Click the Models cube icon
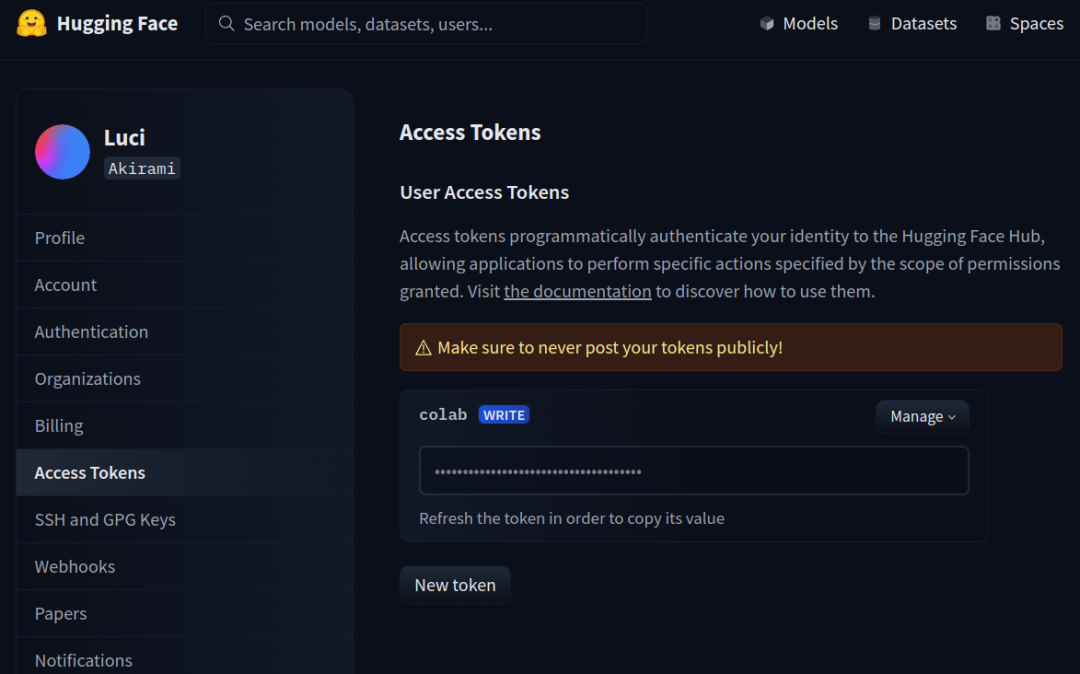The image size is (1080, 674). (x=767, y=24)
